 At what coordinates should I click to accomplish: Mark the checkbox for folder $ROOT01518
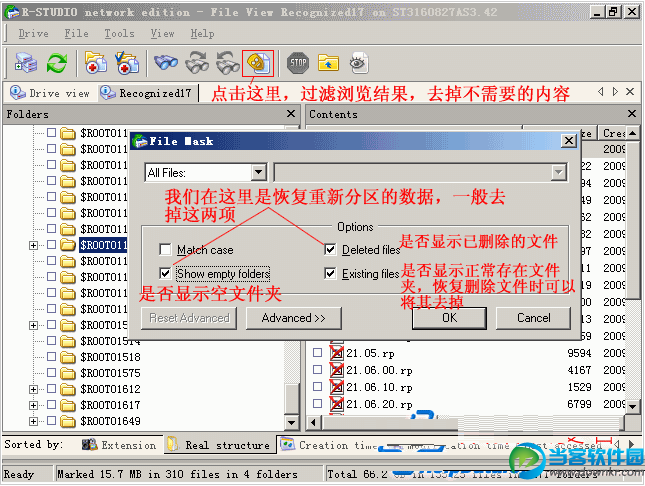coord(51,356)
